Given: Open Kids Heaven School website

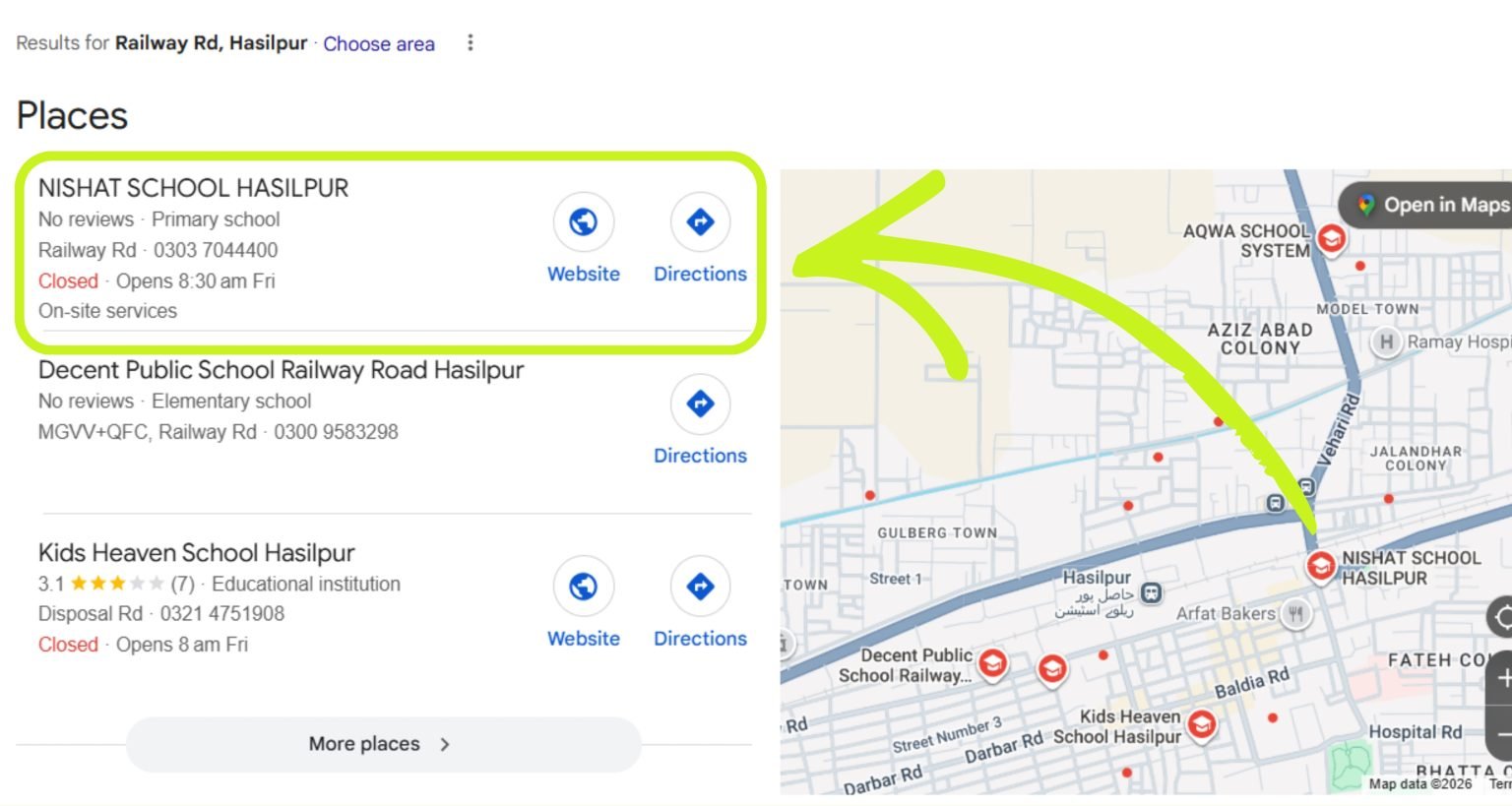Looking at the screenshot, I should (583, 603).
